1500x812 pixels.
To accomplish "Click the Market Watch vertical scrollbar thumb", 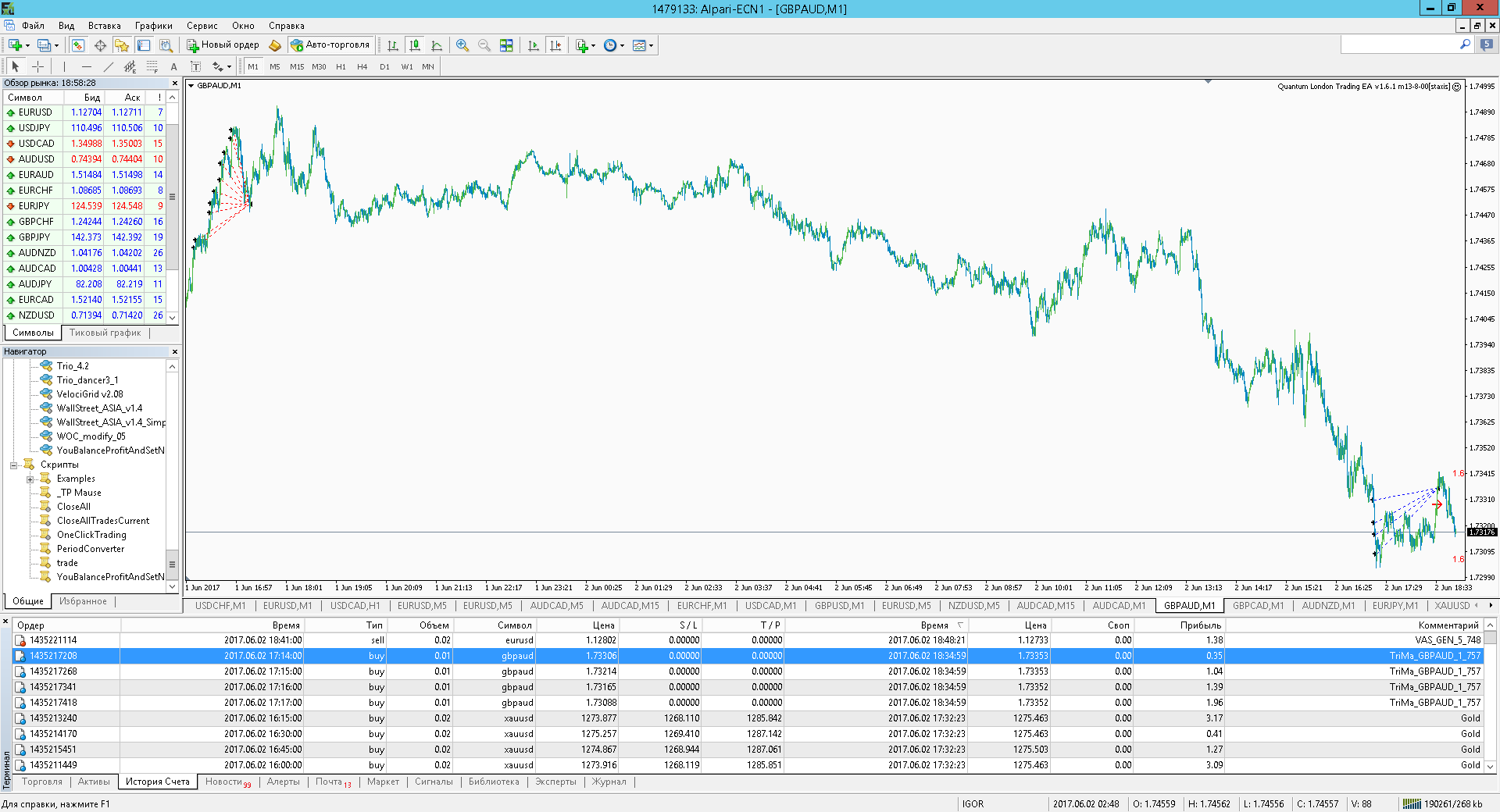I will [172, 197].
